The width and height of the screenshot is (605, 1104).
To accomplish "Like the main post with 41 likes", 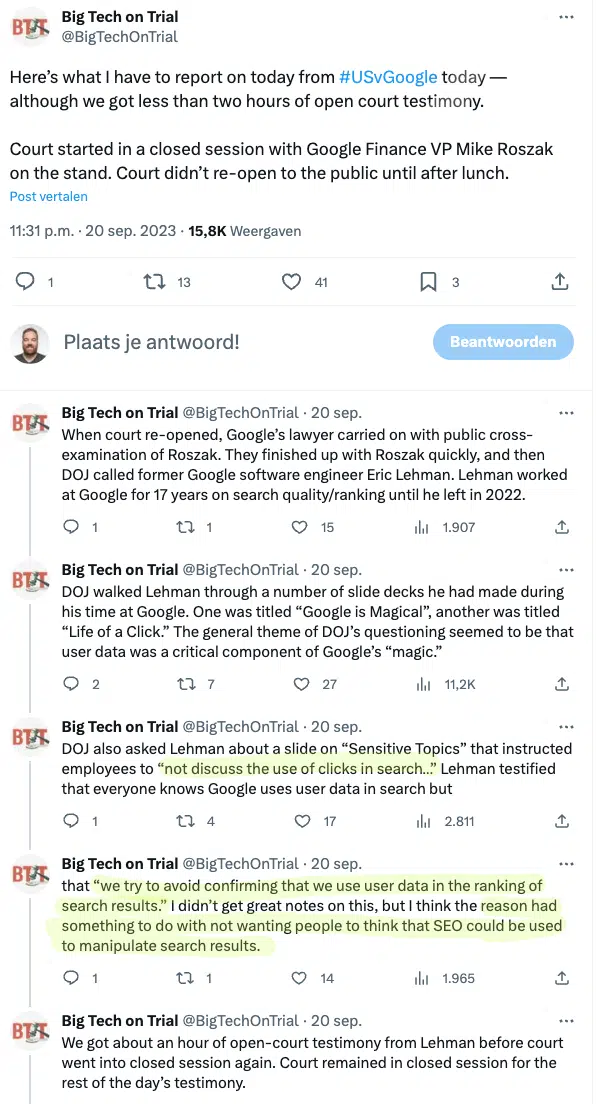I will 291,282.
